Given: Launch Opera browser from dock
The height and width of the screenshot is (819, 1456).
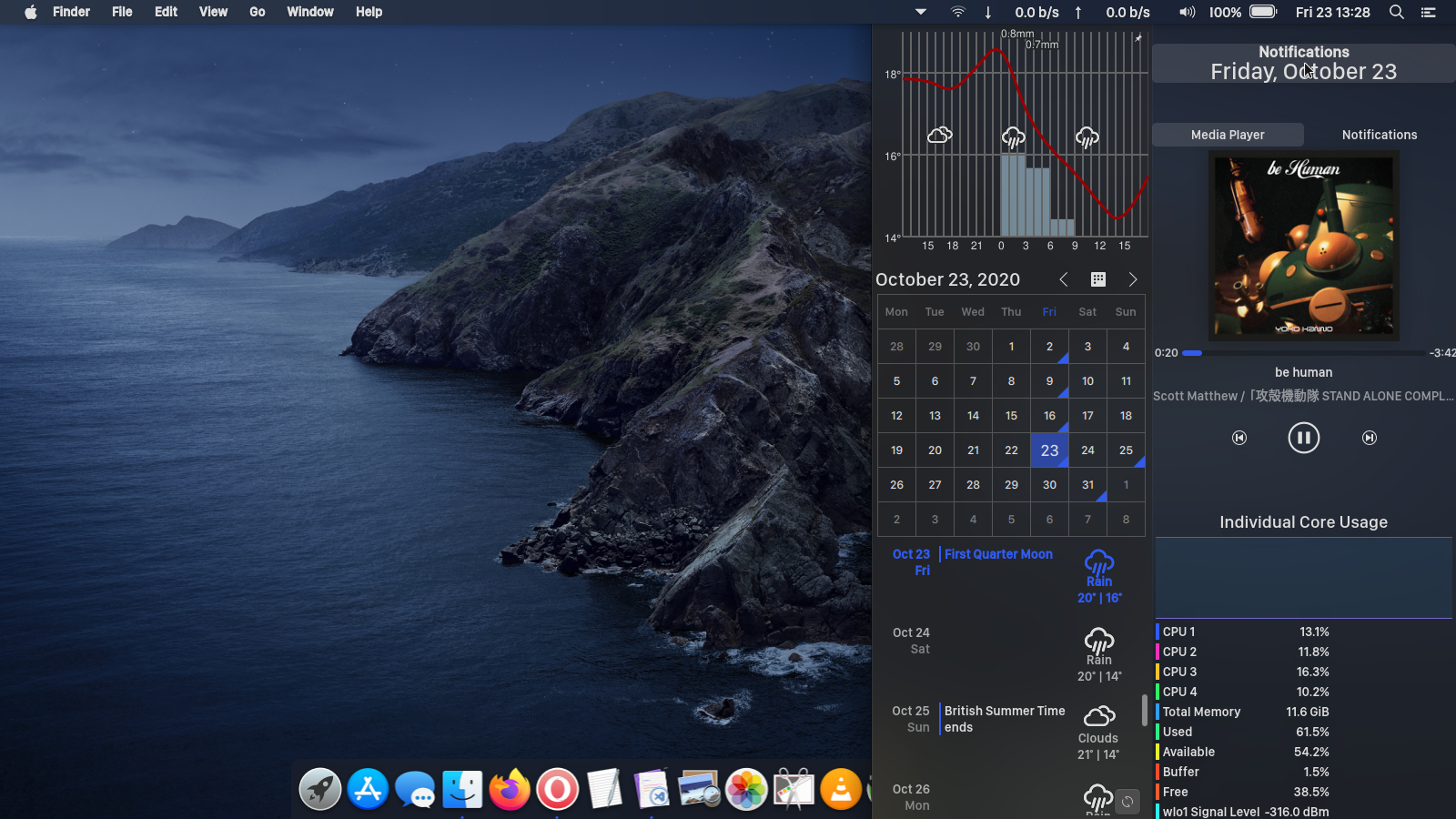Looking at the screenshot, I should point(557,789).
